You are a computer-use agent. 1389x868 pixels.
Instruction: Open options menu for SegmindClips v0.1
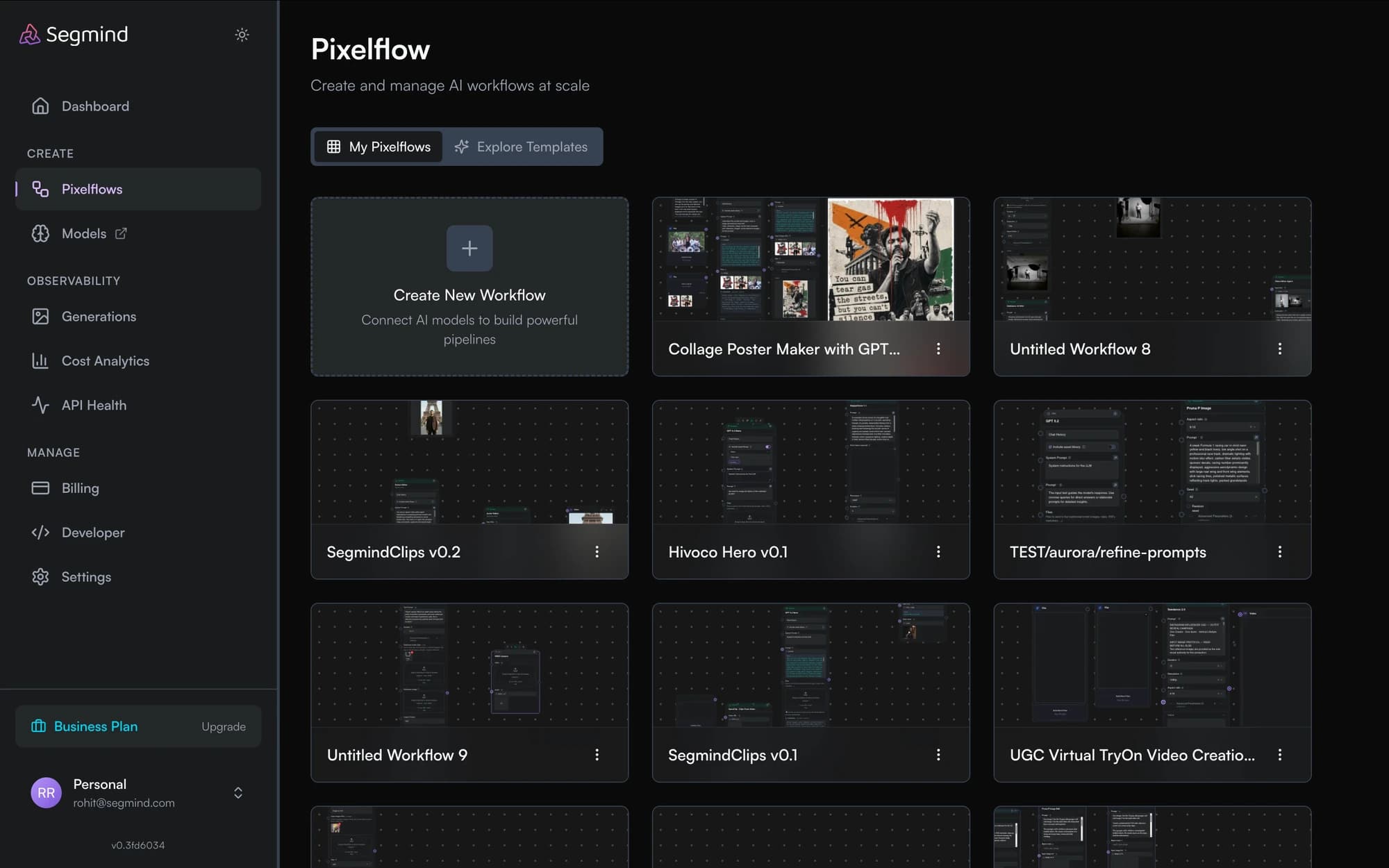click(938, 755)
